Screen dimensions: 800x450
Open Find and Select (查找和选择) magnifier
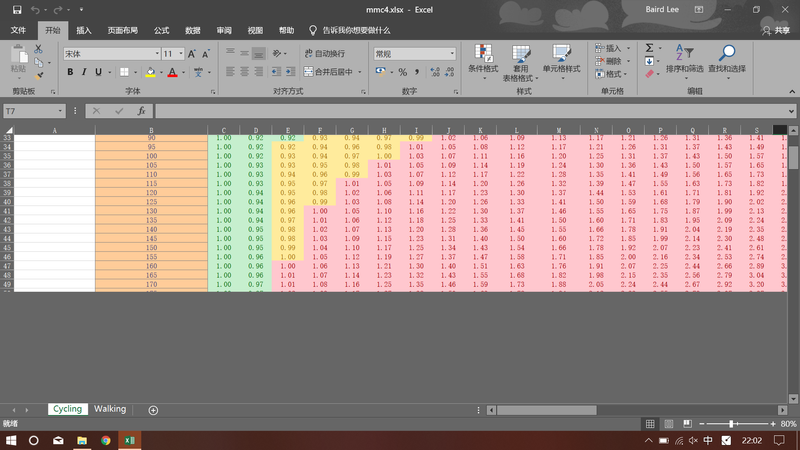tap(727, 60)
